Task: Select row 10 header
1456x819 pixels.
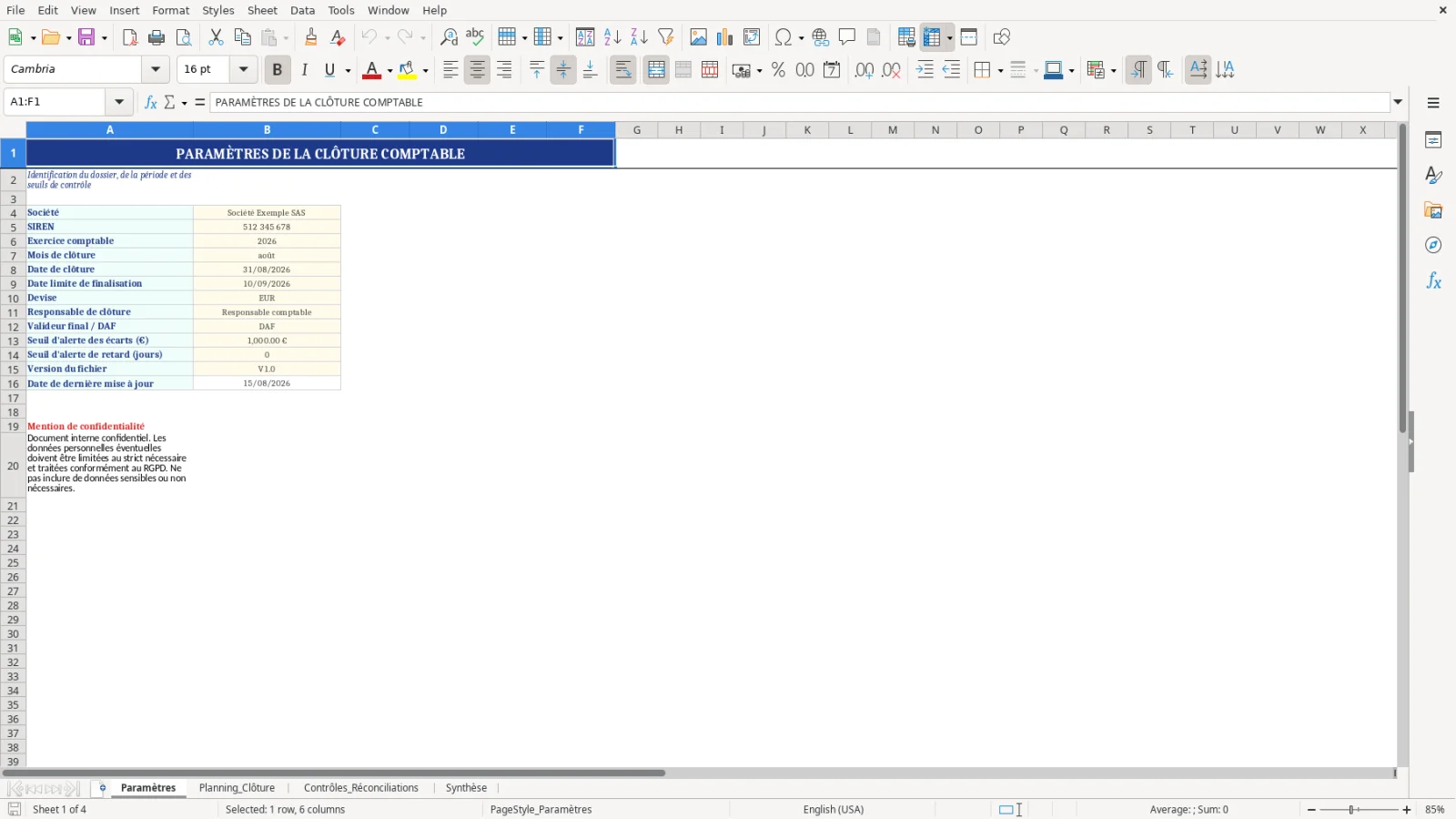Action: click(x=13, y=298)
